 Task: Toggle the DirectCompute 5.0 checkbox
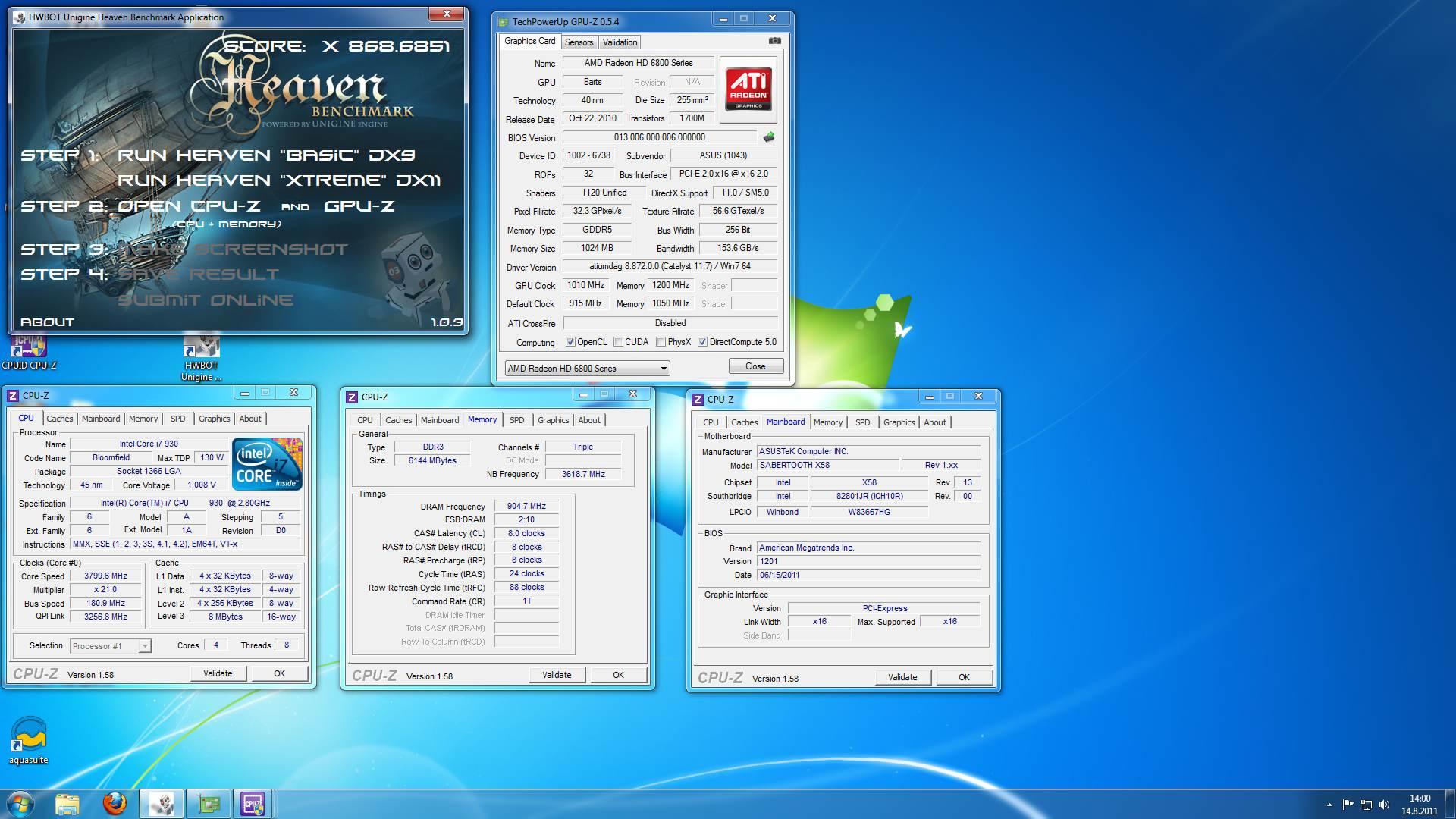(702, 342)
